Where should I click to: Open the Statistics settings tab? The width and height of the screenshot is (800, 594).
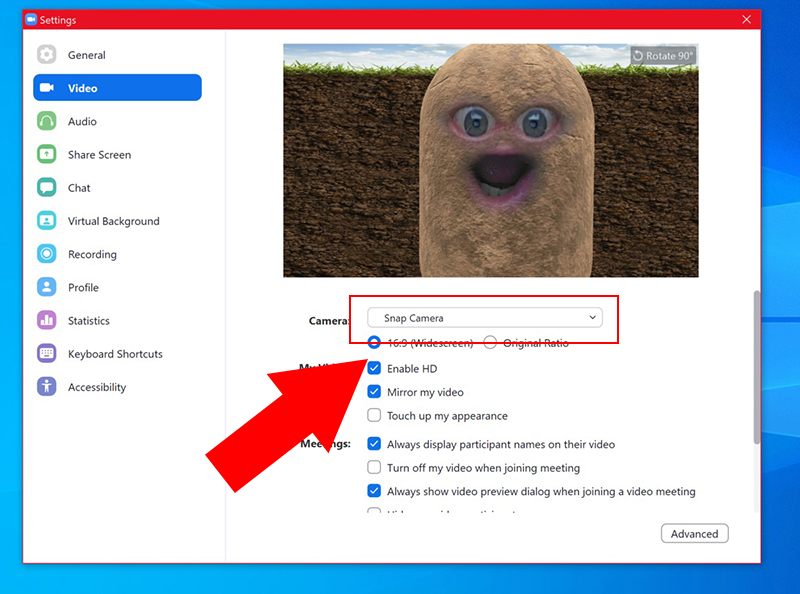(117, 320)
